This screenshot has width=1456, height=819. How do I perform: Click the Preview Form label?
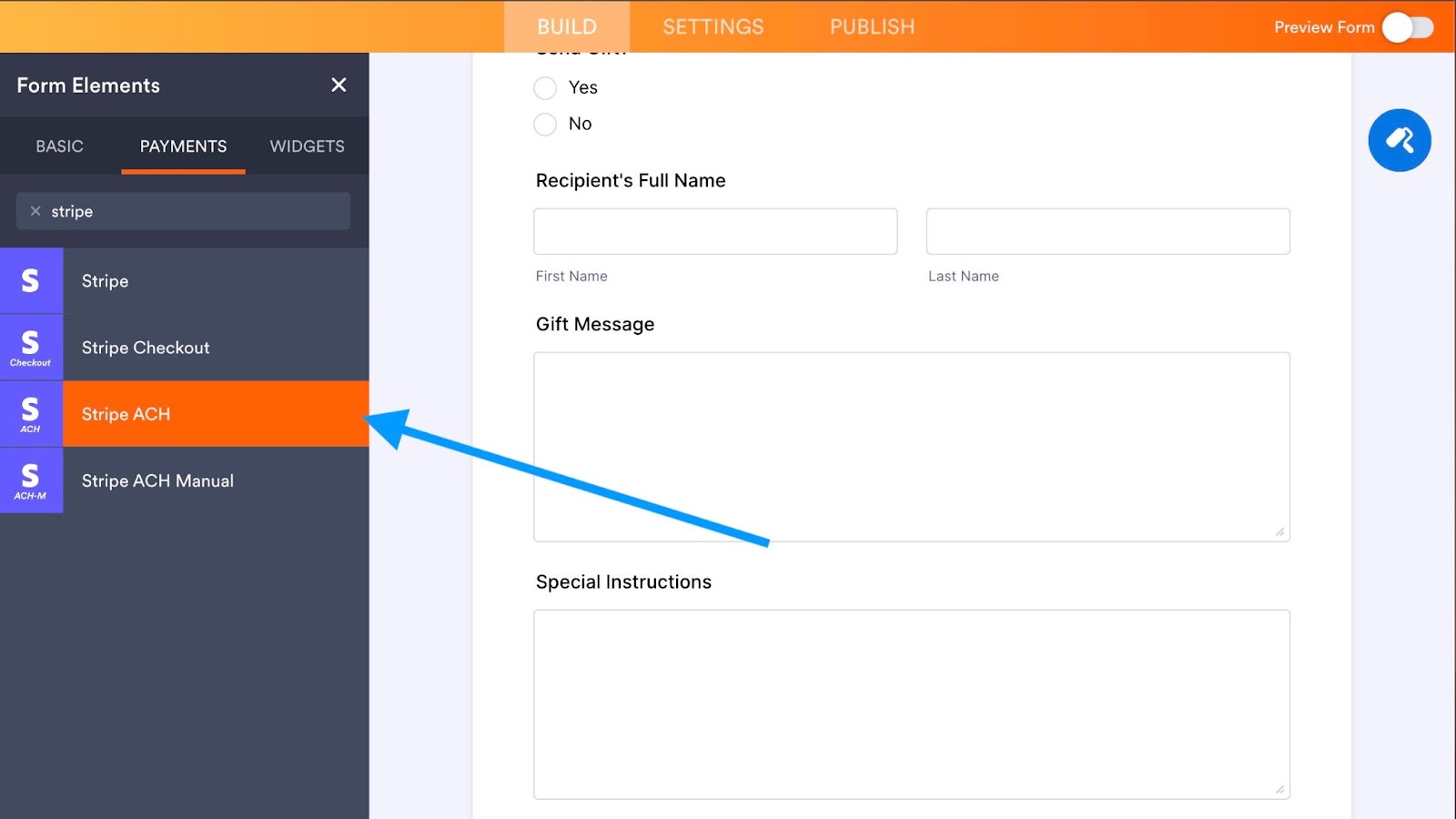click(x=1324, y=27)
